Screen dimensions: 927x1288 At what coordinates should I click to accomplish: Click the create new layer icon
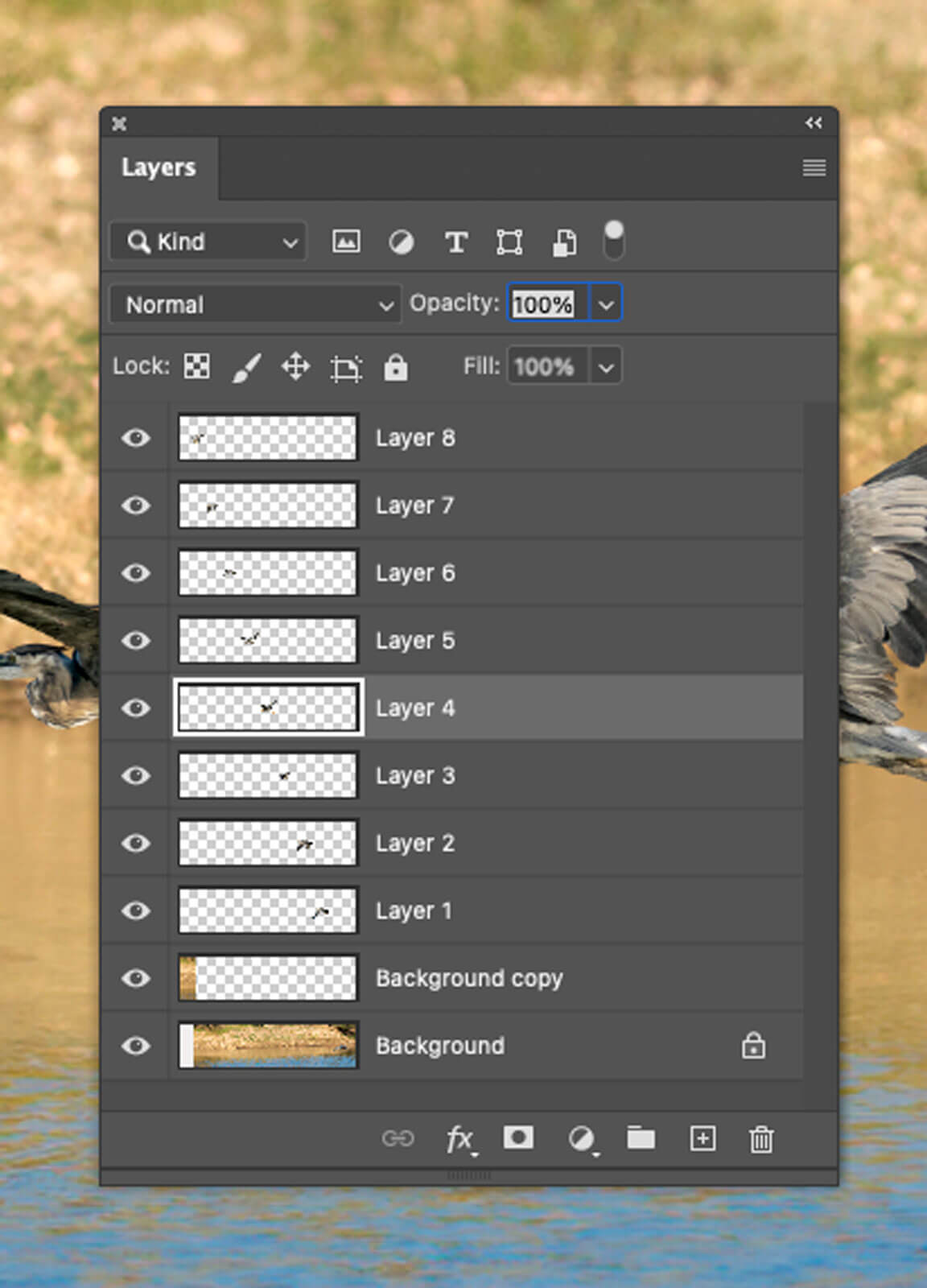[x=702, y=1138]
